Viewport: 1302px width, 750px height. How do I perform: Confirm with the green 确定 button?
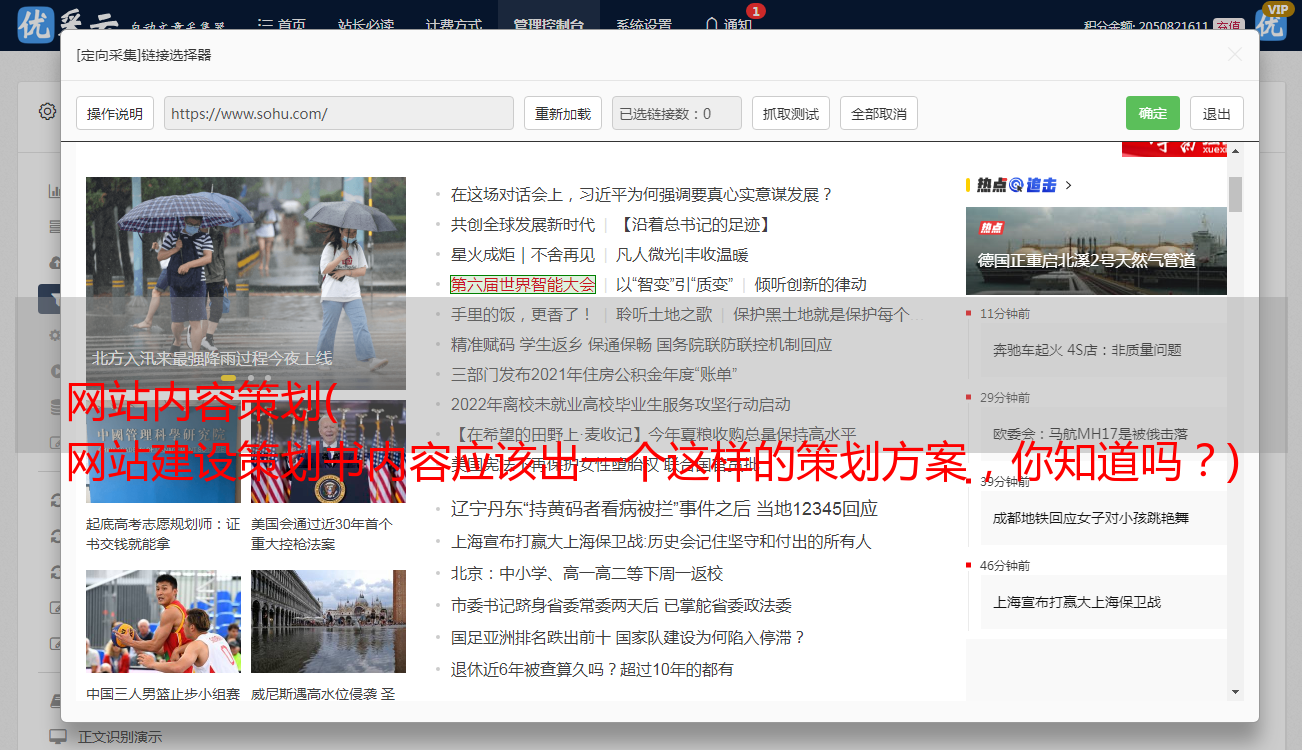(1152, 114)
